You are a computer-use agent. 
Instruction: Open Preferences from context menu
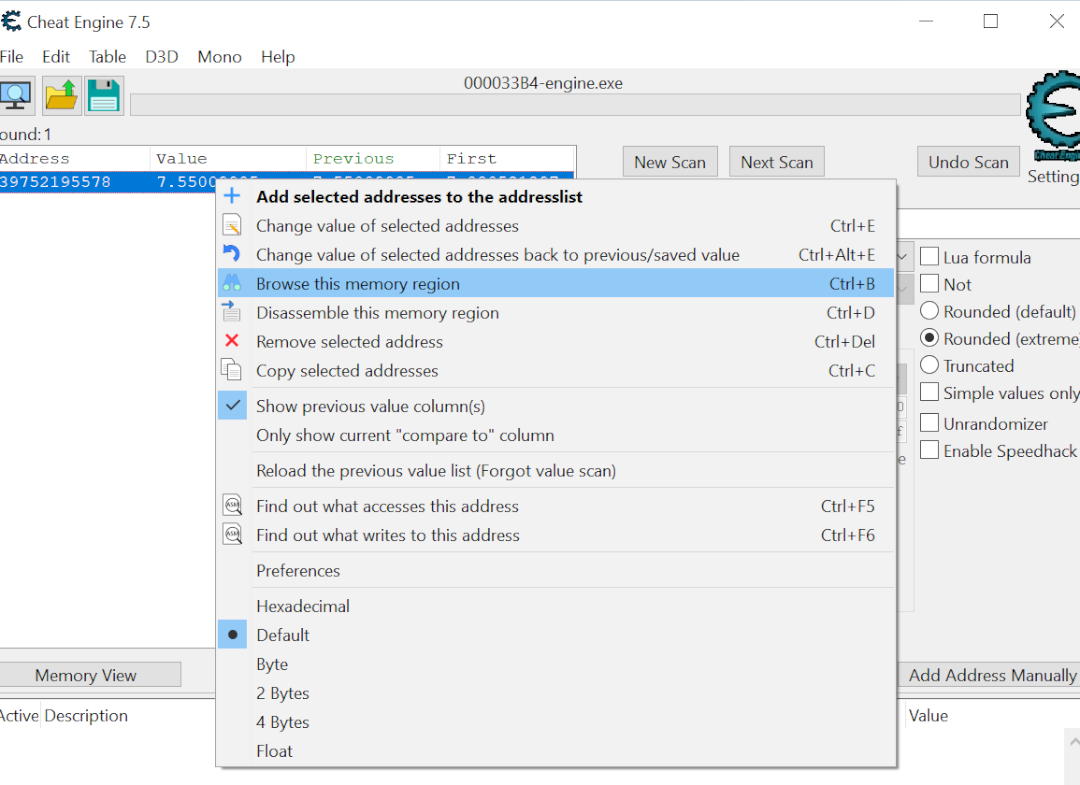coord(556,570)
